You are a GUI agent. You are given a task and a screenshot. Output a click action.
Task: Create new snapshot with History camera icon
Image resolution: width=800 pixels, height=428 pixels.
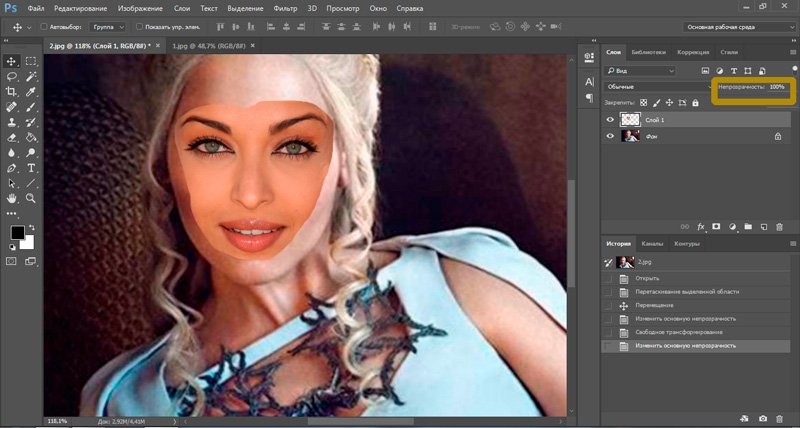[x=763, y=417]
